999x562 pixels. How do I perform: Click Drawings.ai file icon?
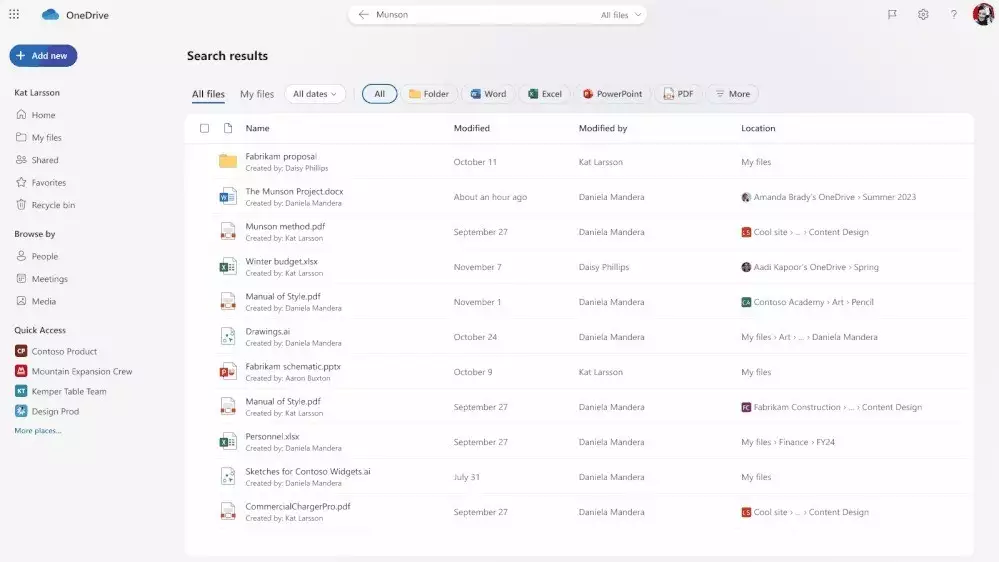[227, 336]
